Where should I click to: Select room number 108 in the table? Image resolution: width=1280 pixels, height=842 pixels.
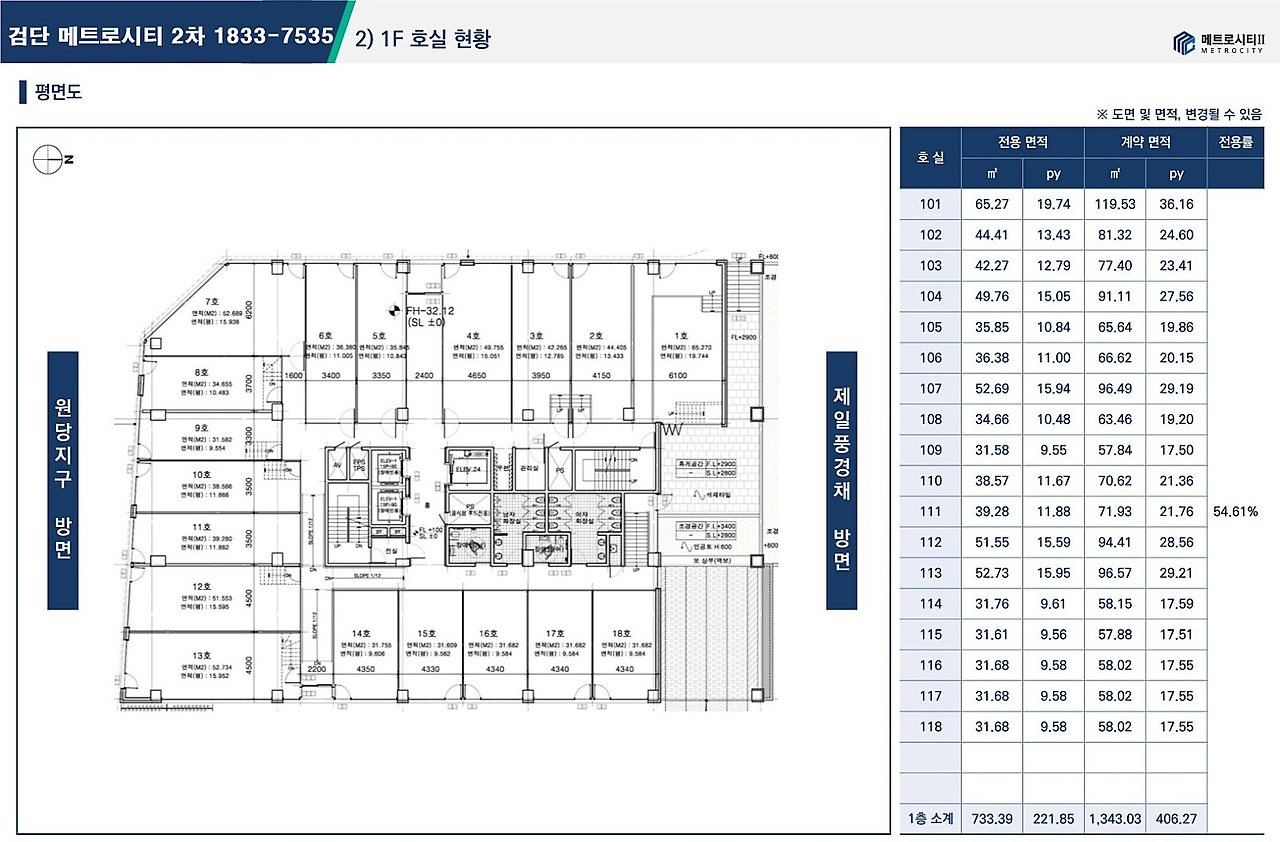[930, 419]
